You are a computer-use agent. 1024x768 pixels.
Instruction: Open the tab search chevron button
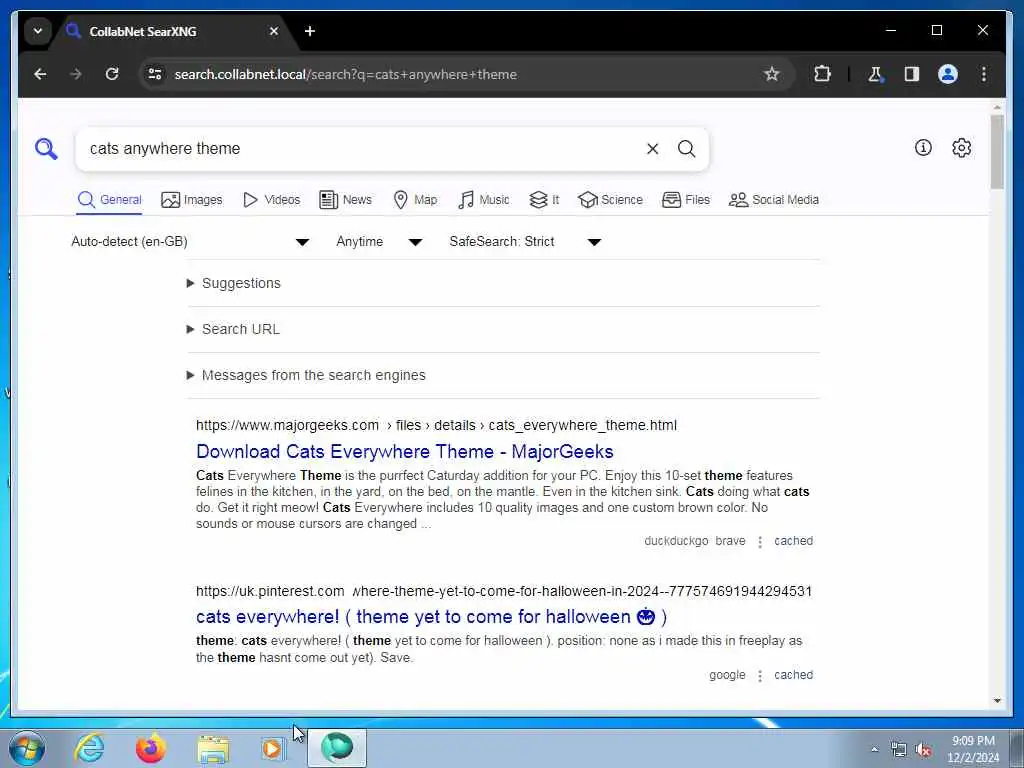coord(38,31)
